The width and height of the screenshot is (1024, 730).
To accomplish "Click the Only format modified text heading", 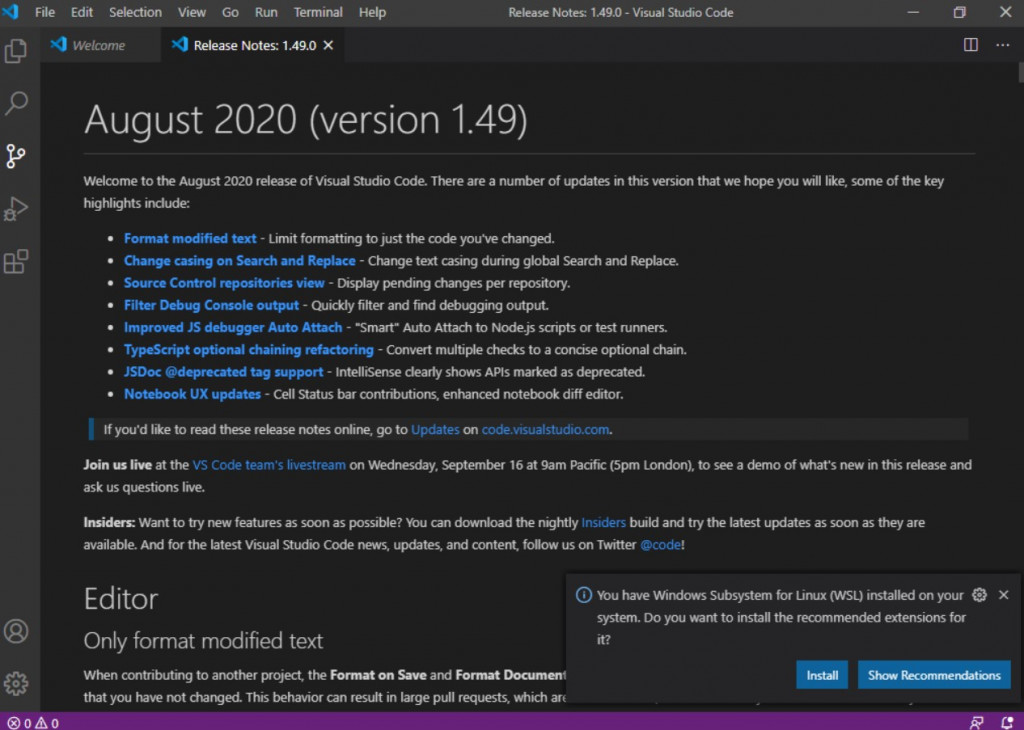I will coord(203,641).
